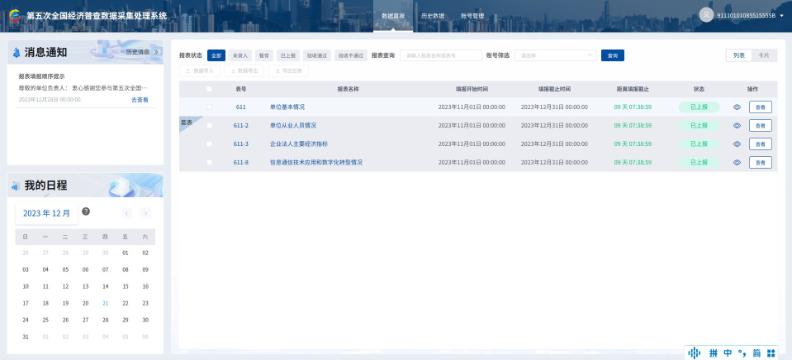Click the user avatar icon in header
Viewport: 792px width, 360px height.
[706, 15]
